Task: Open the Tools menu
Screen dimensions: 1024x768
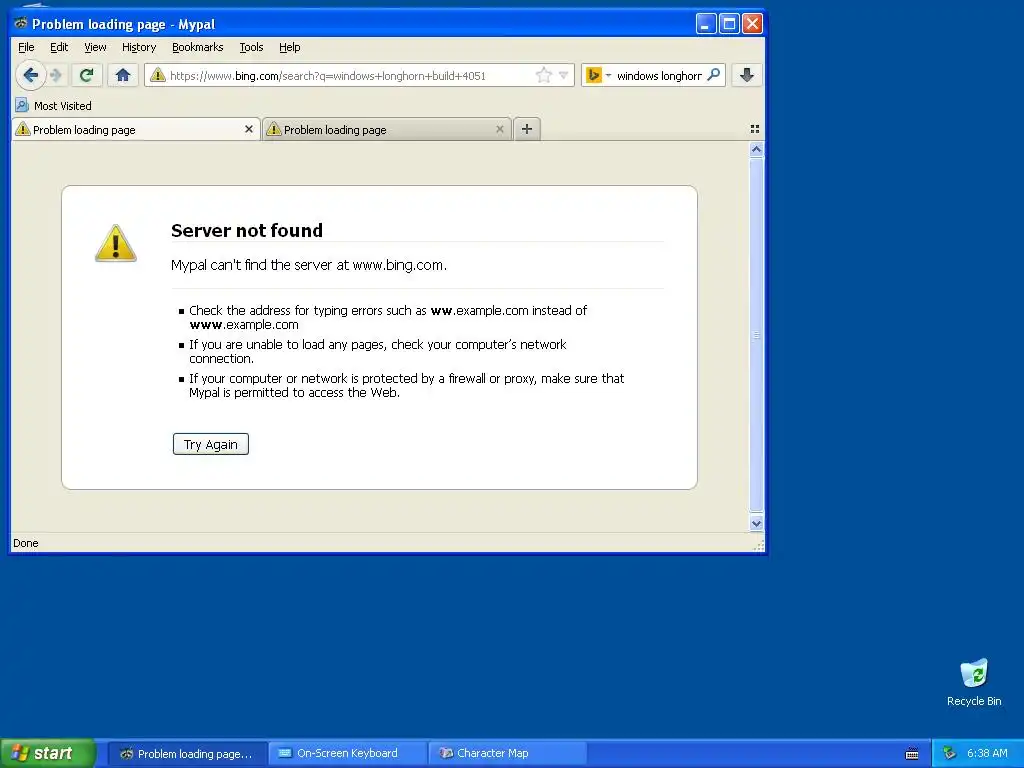Action: click(x=251, y=47)
